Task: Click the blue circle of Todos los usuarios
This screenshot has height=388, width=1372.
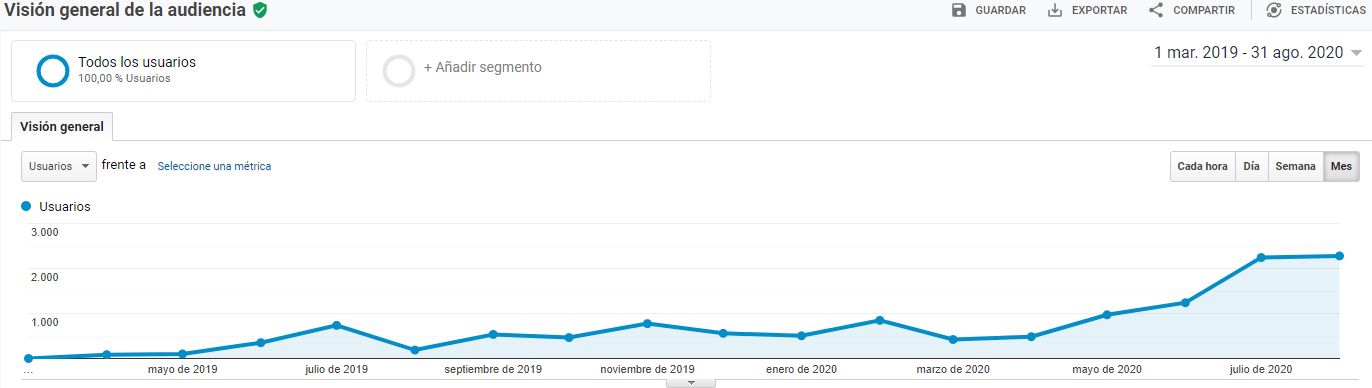Action: tap(52, 70)
